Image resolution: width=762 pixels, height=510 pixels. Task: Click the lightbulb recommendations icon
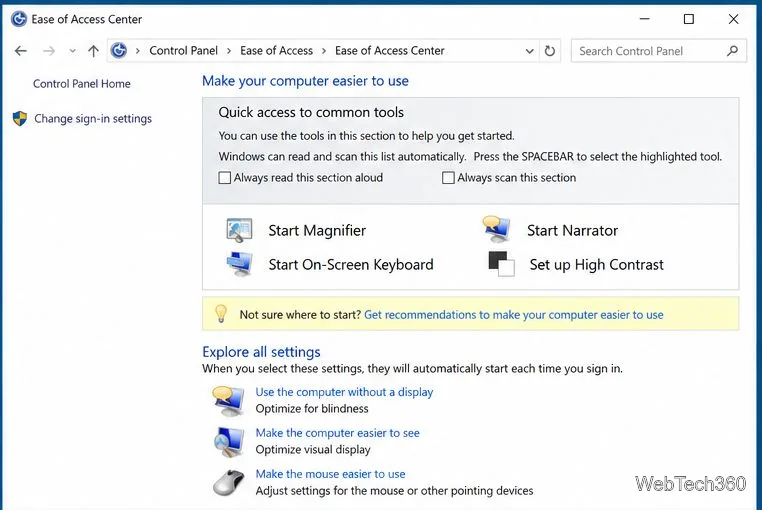click(221, 314)
